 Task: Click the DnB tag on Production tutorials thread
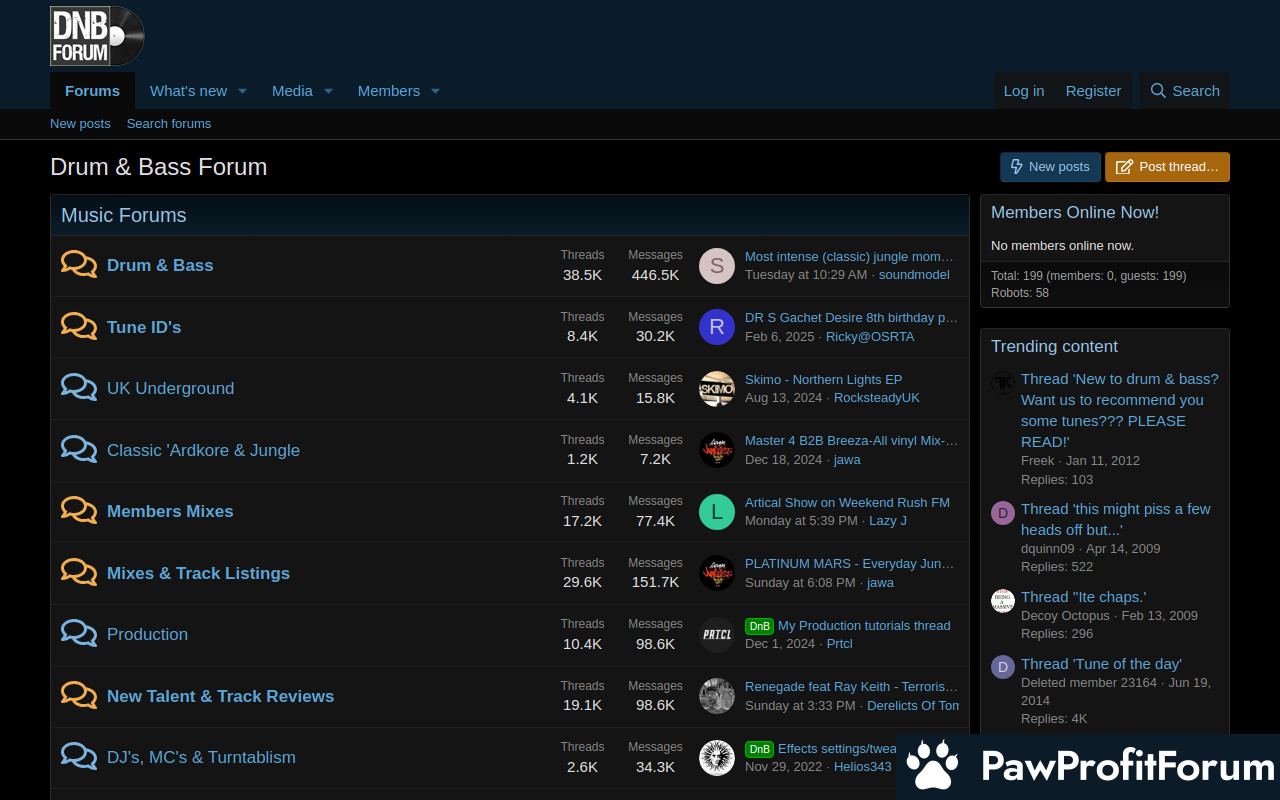coord(759,626)
